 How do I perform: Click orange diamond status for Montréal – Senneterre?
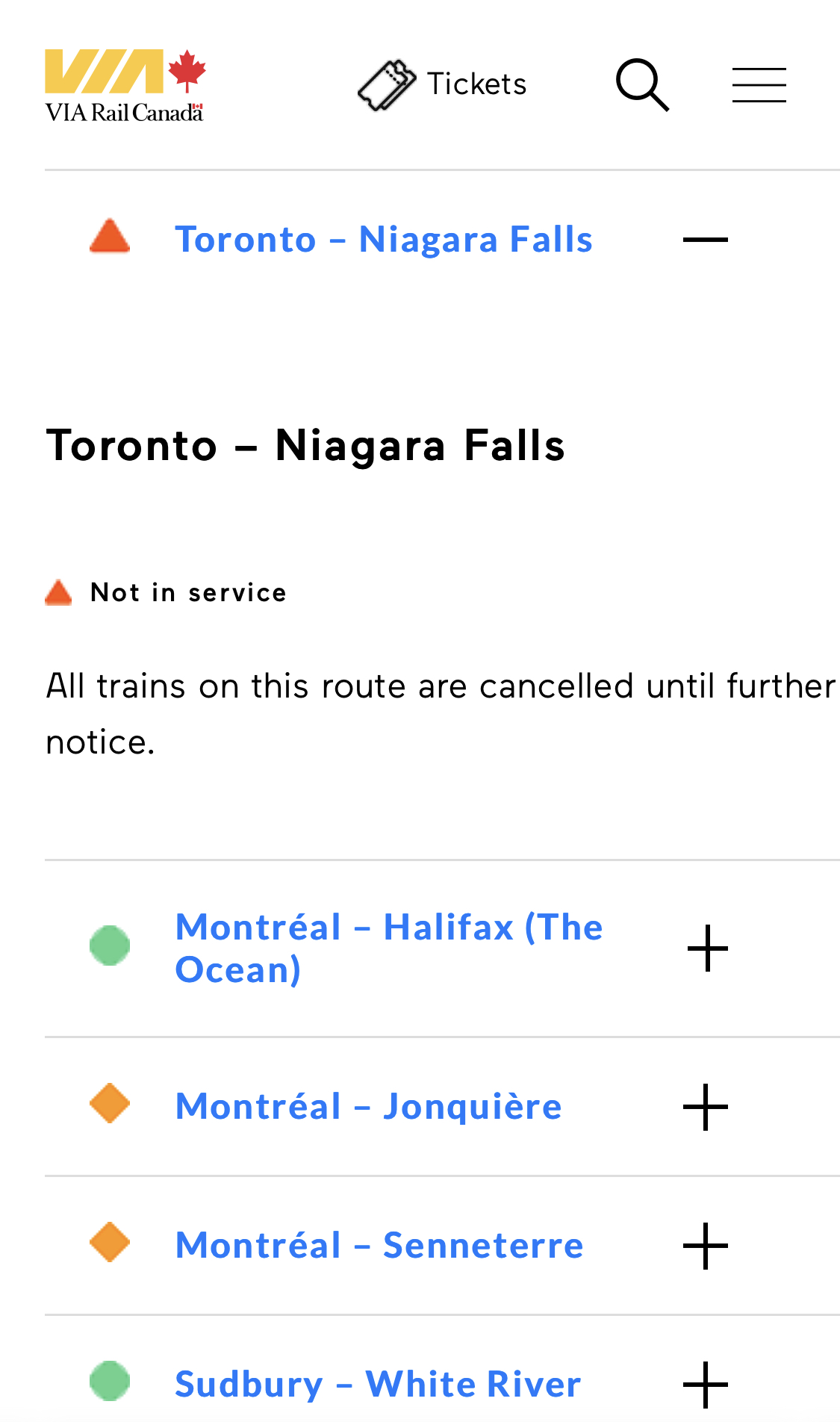pos(110,1242)
